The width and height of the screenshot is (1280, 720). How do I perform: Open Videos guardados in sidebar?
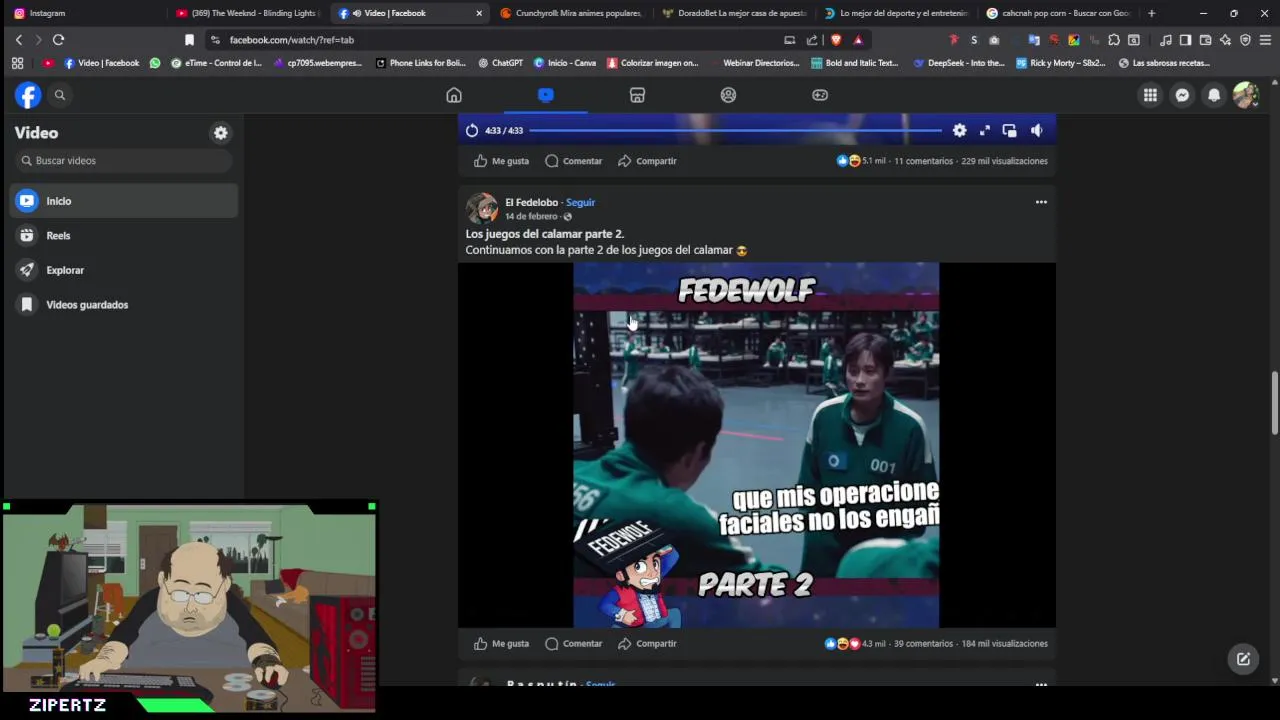[x=126, y=305]
